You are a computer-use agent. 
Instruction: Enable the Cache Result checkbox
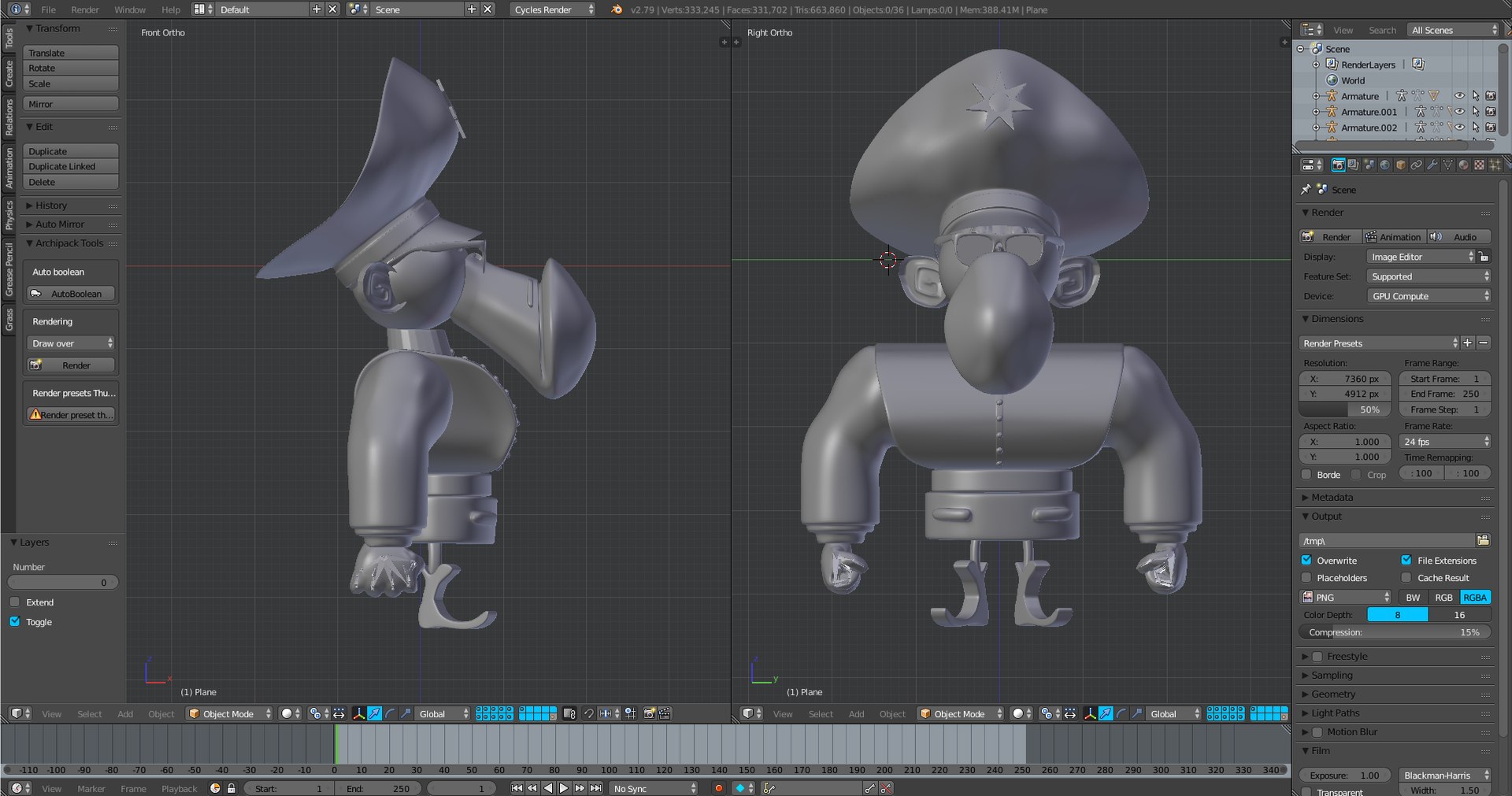click(x=1406, y=577)
